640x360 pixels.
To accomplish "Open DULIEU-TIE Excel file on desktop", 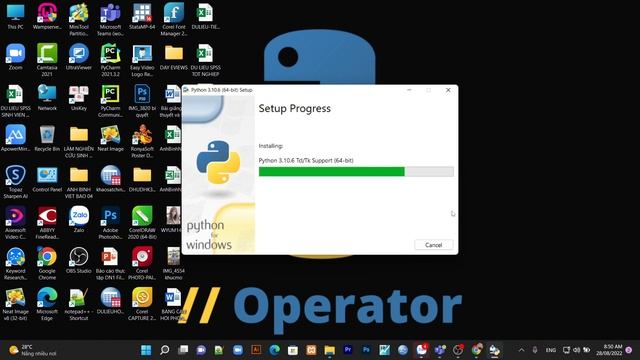I will (x=205, y=16).
